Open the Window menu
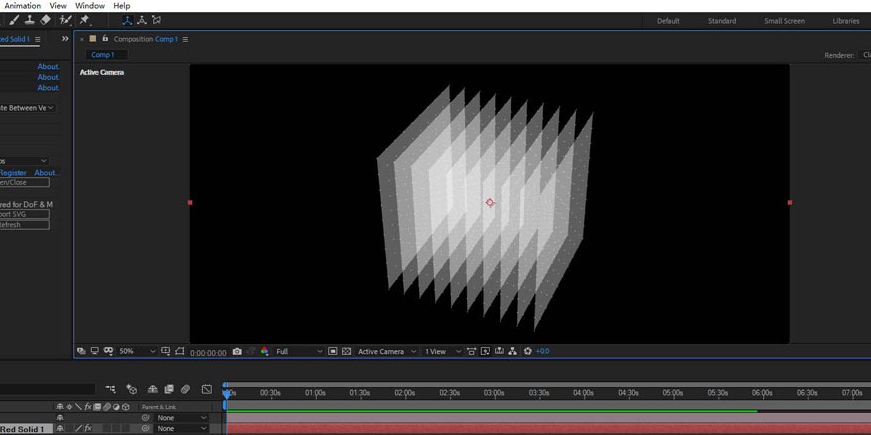 89,6
